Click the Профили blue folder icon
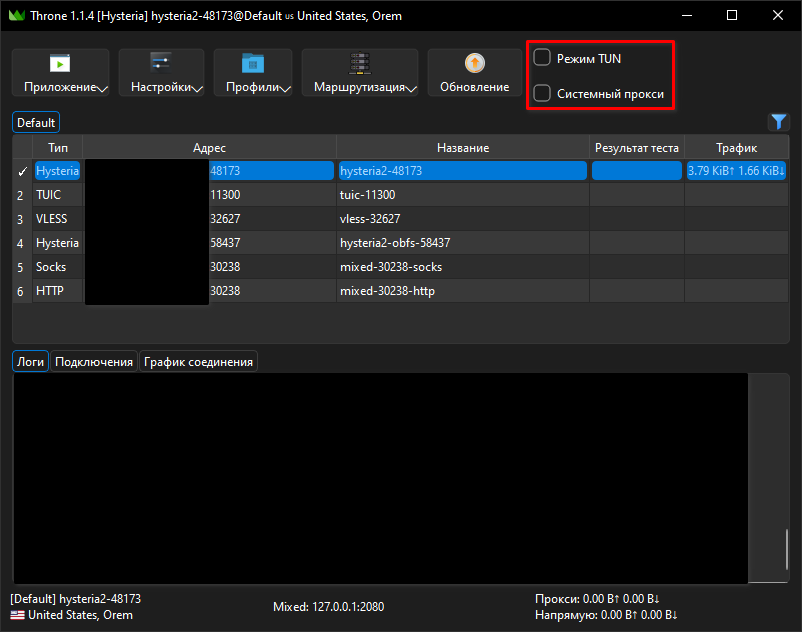Viewport: 802px width, 632px height. [x=253, y=63]
